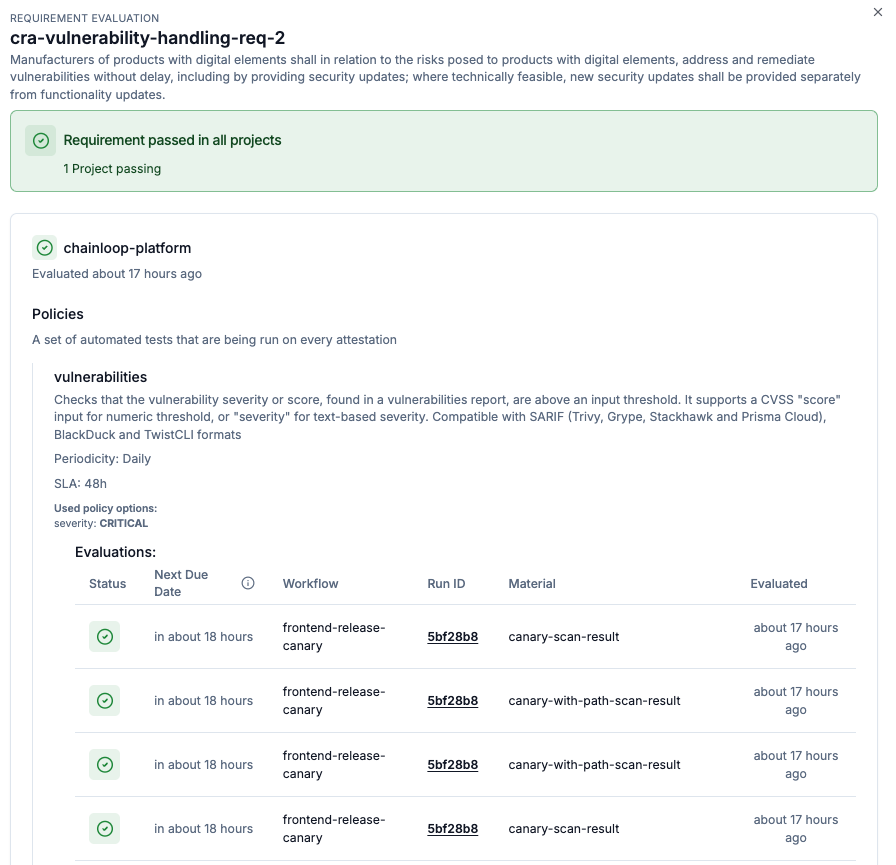
Task: Click the Evaluations section label
Action: [x=110, y=551]
